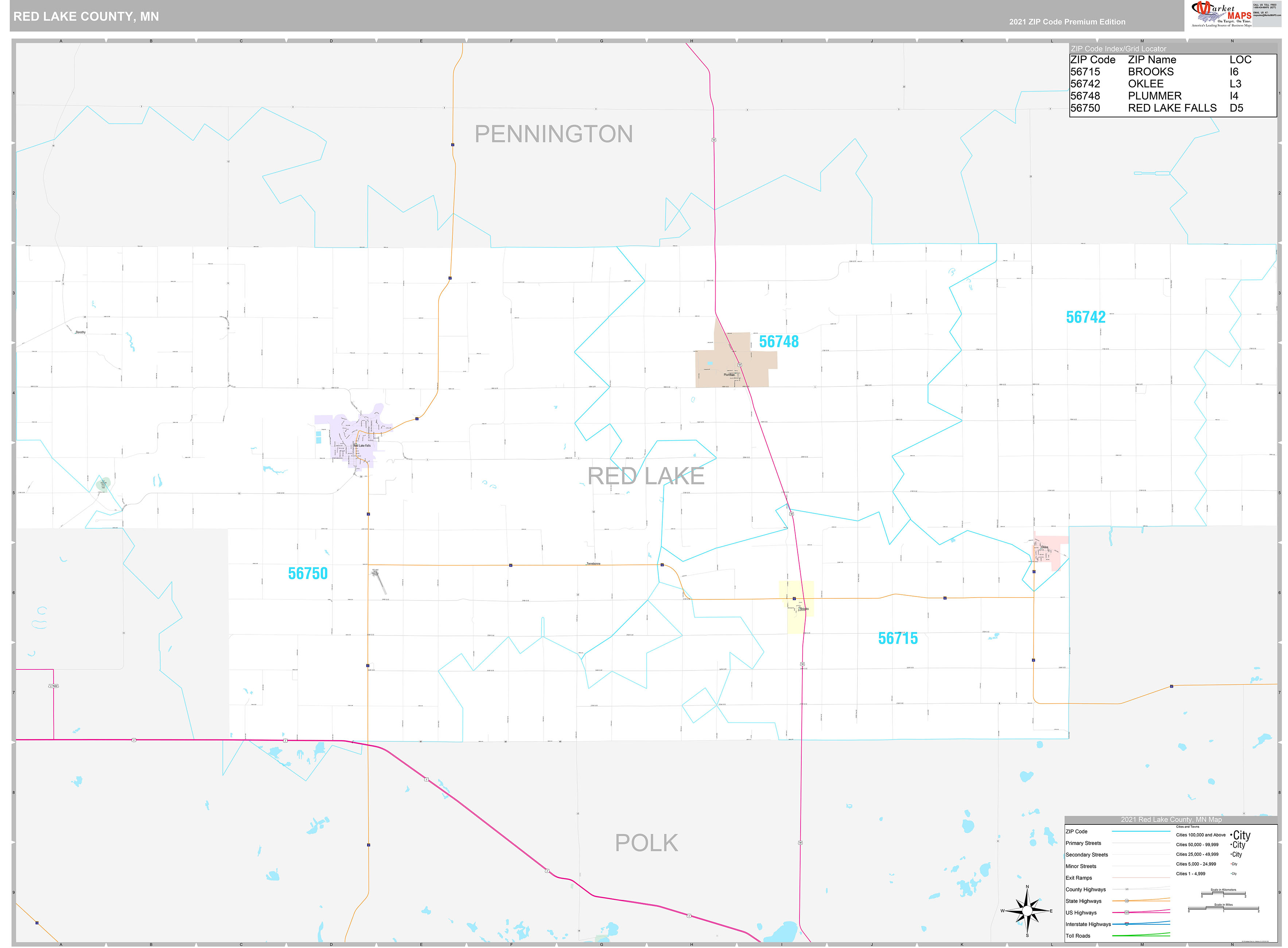The width and height of the screenshot is (1288, 948).
Task: Click the State Highways oval marker in the legend
Action: point(1127,900)
